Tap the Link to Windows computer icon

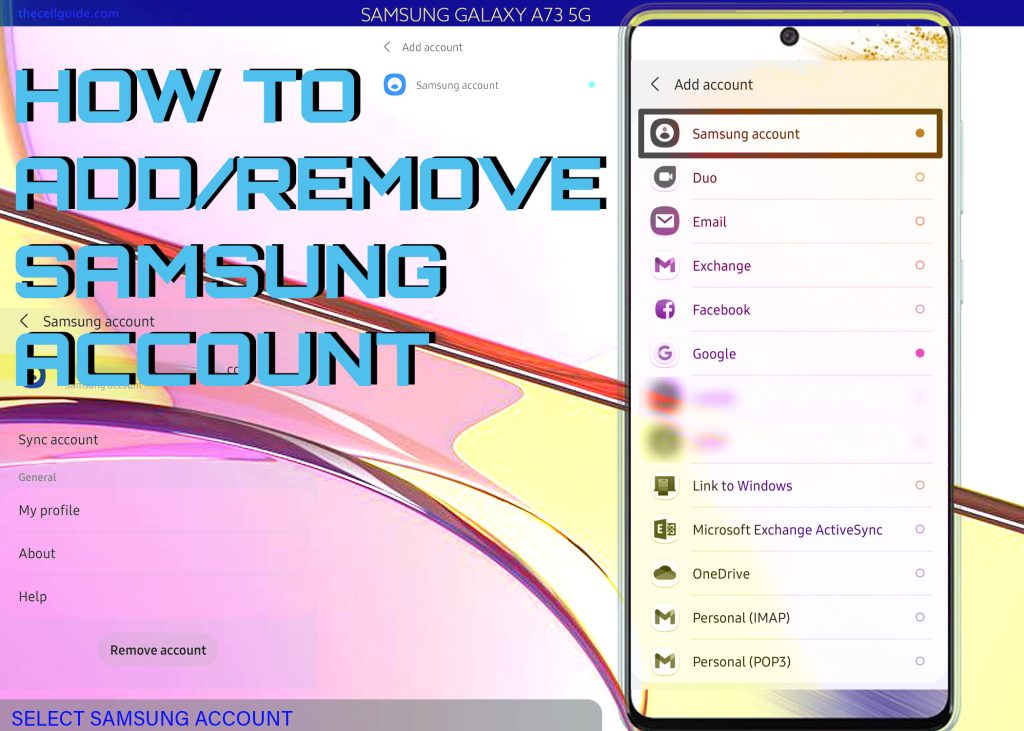click(665, 485)
